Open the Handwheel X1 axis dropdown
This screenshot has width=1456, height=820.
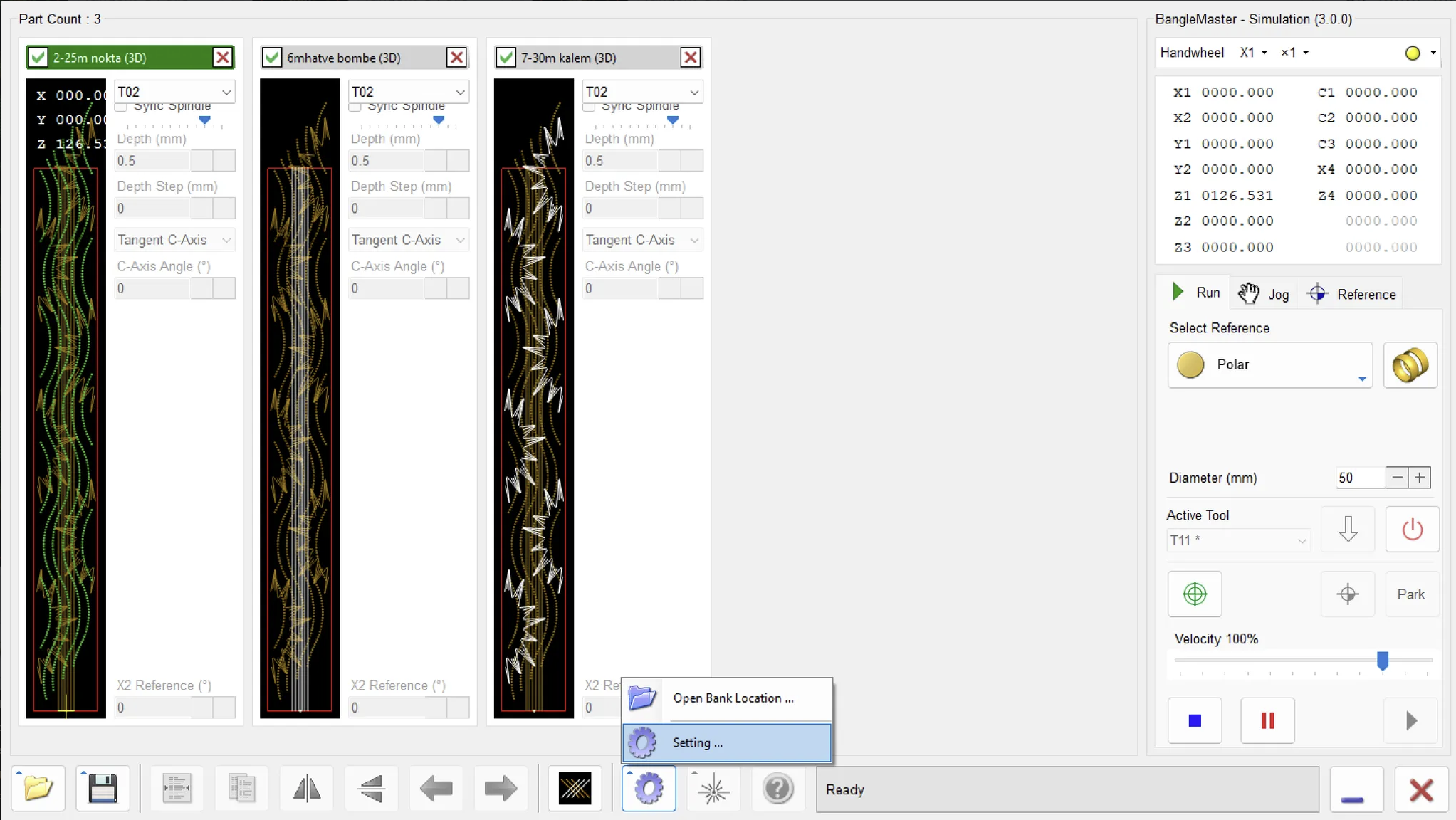(1253, 53)
